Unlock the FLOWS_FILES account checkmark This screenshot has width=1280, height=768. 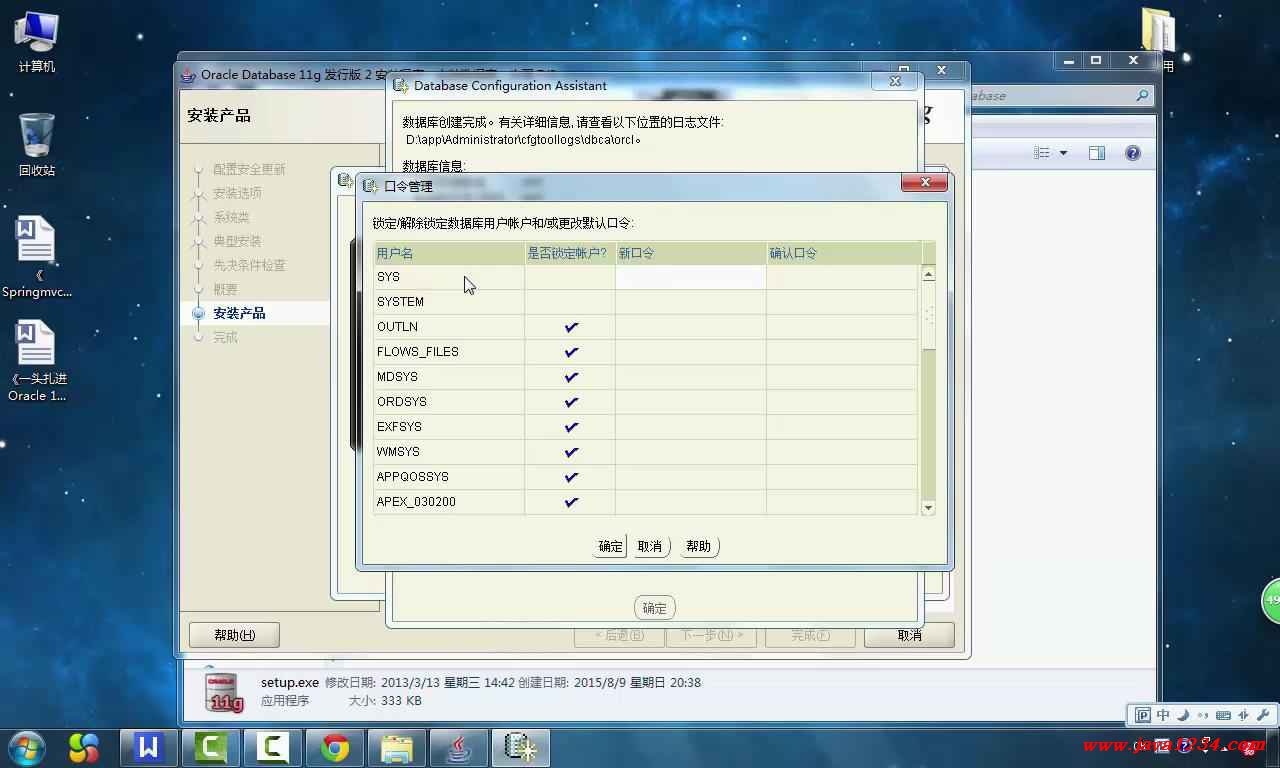click(x=571, y=352)
